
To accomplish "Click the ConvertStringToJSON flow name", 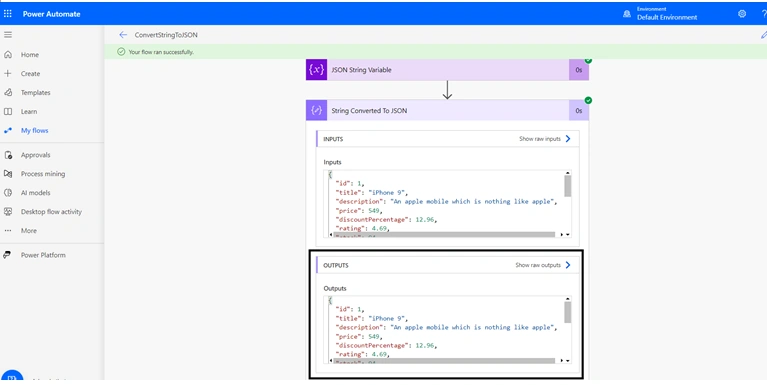I will (x=166, y=35).
